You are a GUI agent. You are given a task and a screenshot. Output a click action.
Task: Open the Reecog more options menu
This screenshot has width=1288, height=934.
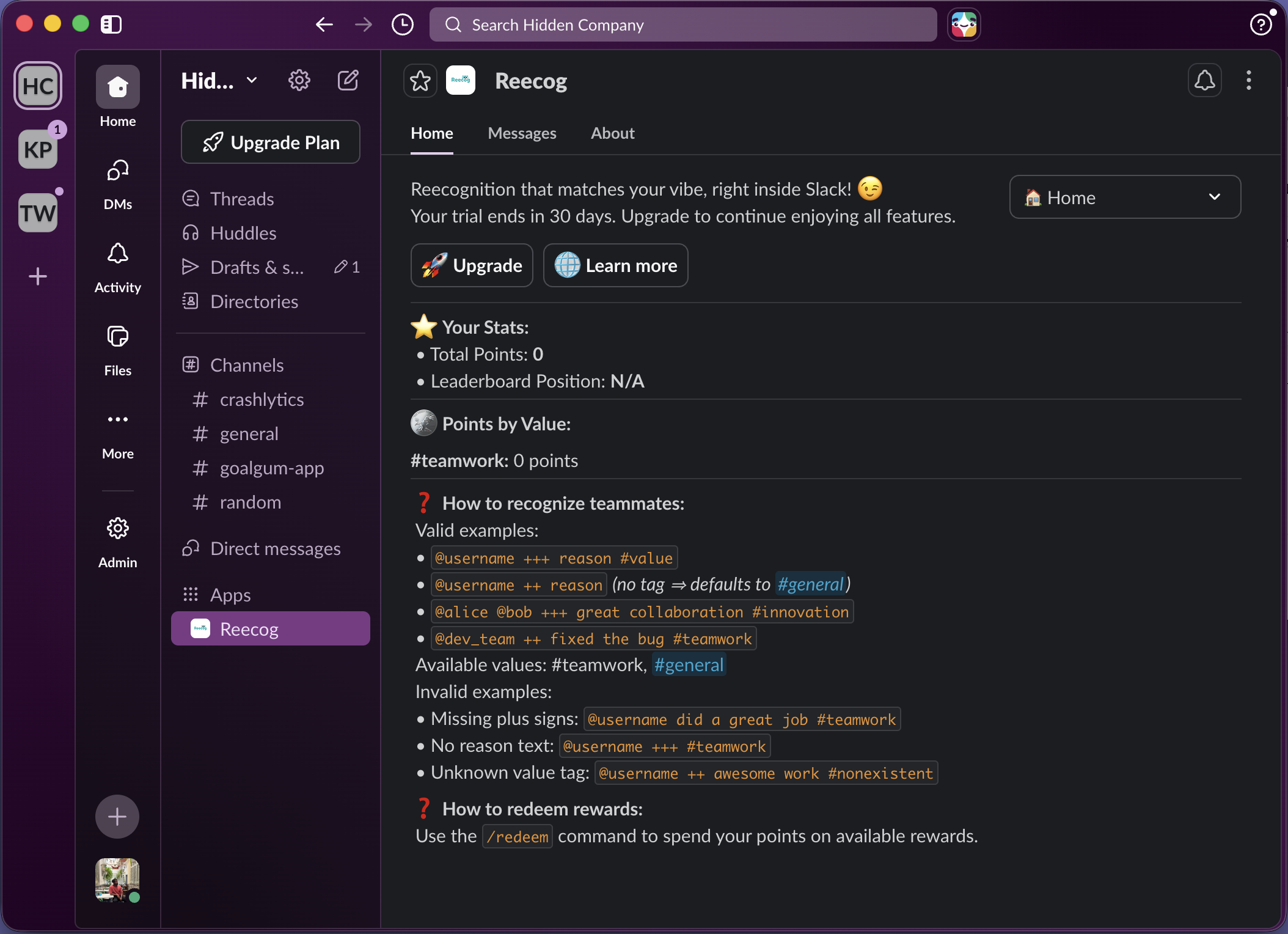tap(1249, 80)
